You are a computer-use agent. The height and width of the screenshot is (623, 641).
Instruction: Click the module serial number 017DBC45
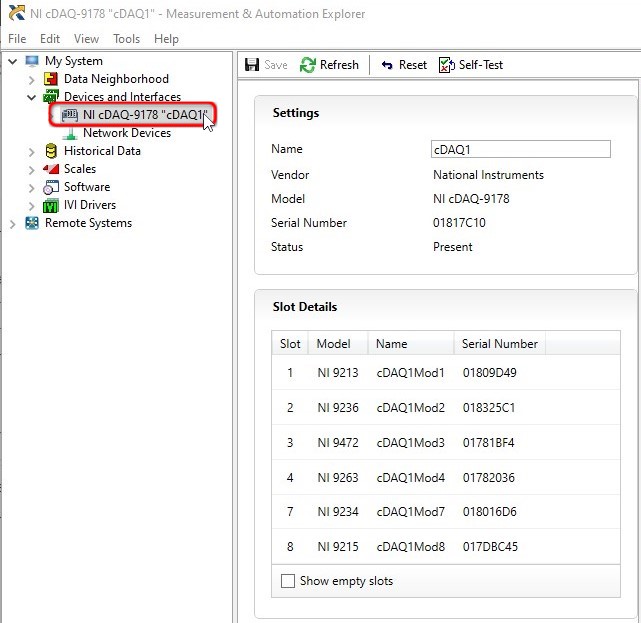490,547
